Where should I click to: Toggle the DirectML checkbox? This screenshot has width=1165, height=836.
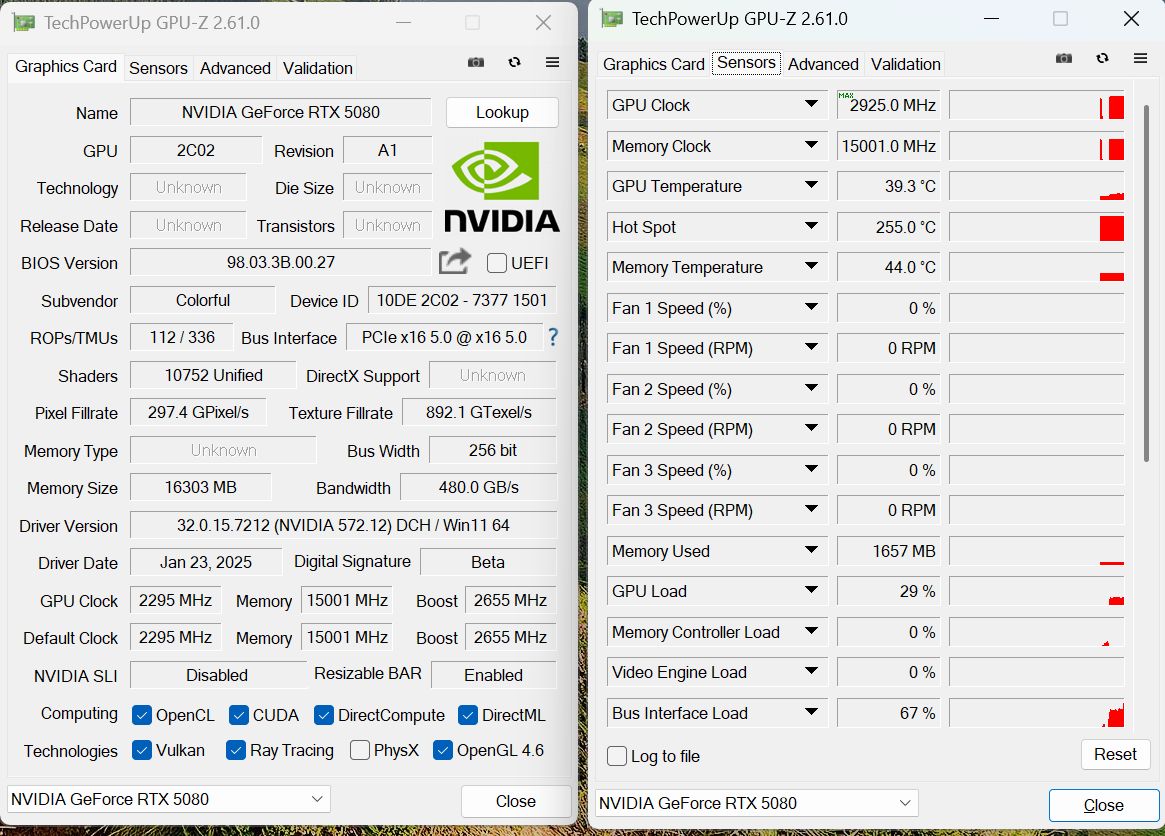click(467, 715)
